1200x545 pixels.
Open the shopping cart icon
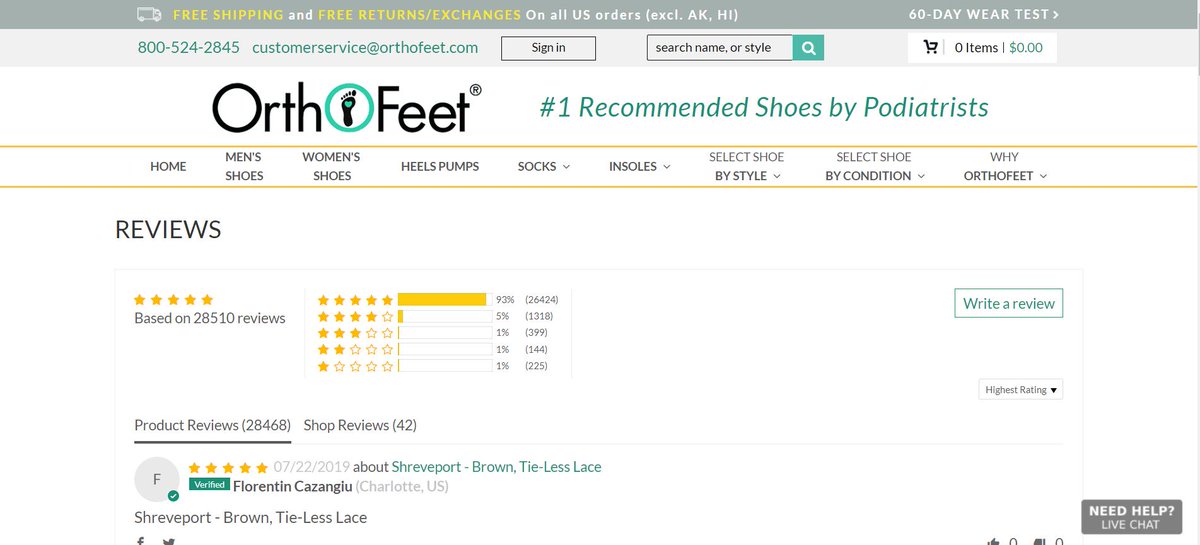tap(931, 47)
